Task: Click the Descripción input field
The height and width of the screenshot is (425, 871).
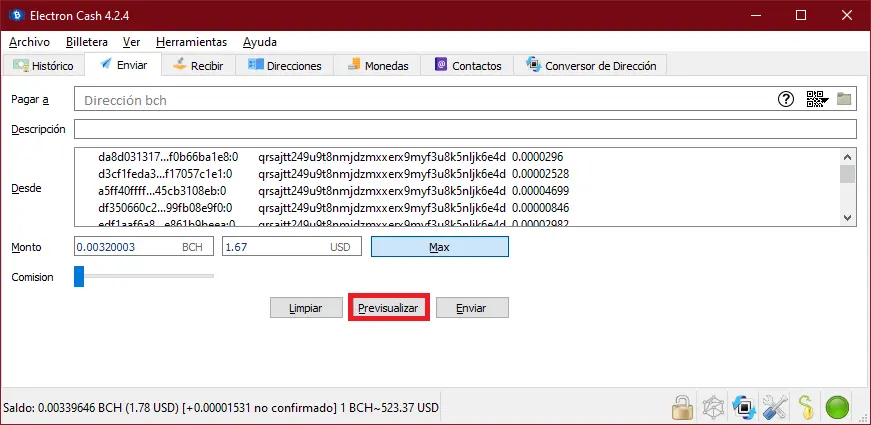Action: click(x=465, y=129)
